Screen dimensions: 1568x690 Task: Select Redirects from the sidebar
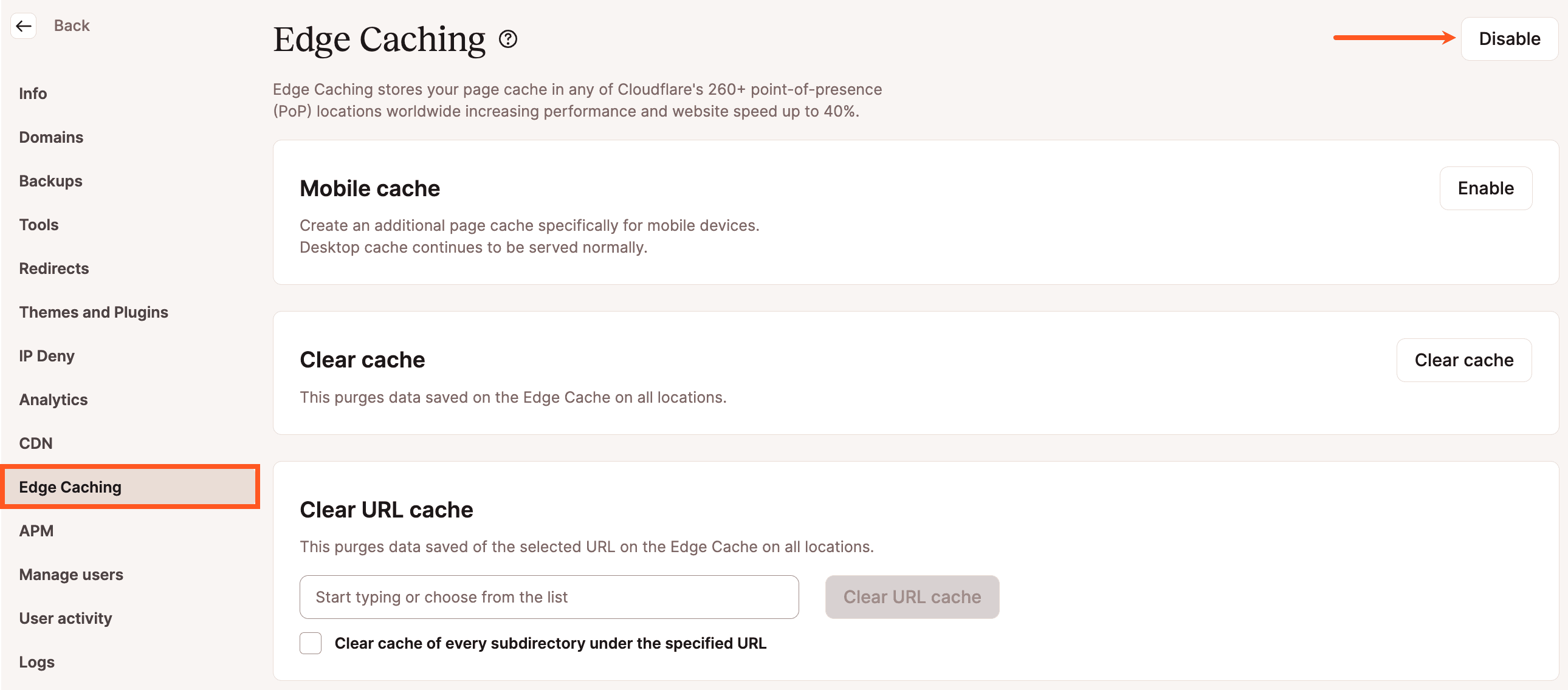coord(53,268)
